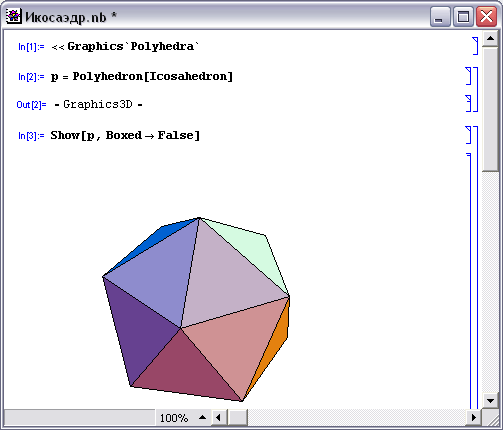
Task: Open the 100% magnification dropdown
Action: point(202,417)
